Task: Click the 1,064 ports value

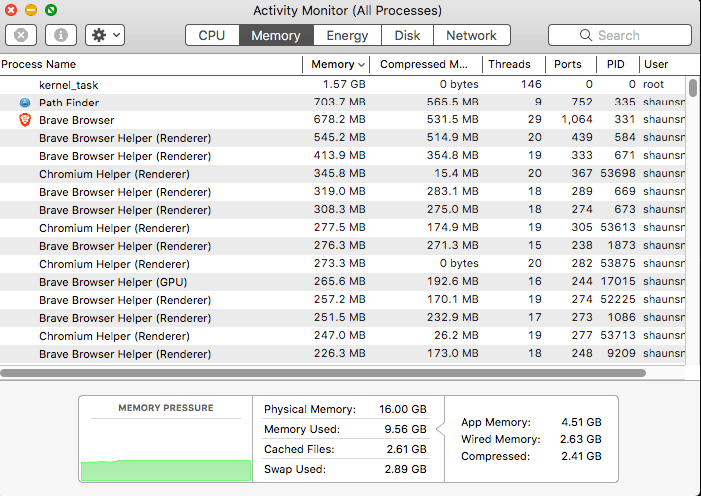Action: point(577,119)
